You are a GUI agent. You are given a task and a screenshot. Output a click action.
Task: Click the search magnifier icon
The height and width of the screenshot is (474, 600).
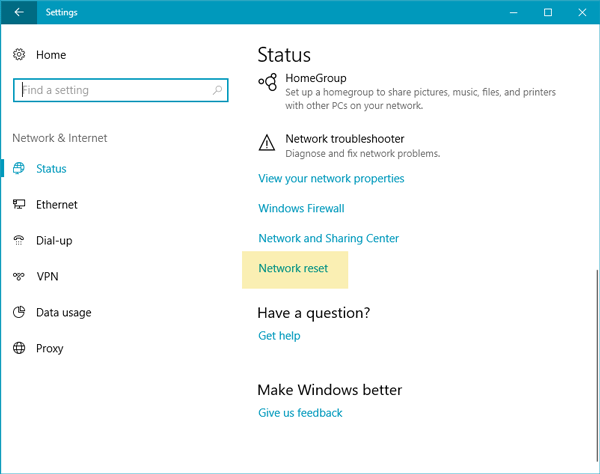tap(217, 90)
